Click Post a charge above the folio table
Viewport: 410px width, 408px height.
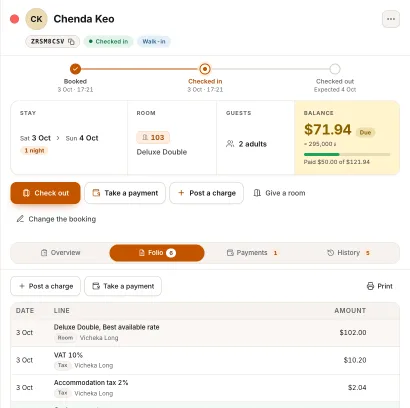(x=45, y=286)
